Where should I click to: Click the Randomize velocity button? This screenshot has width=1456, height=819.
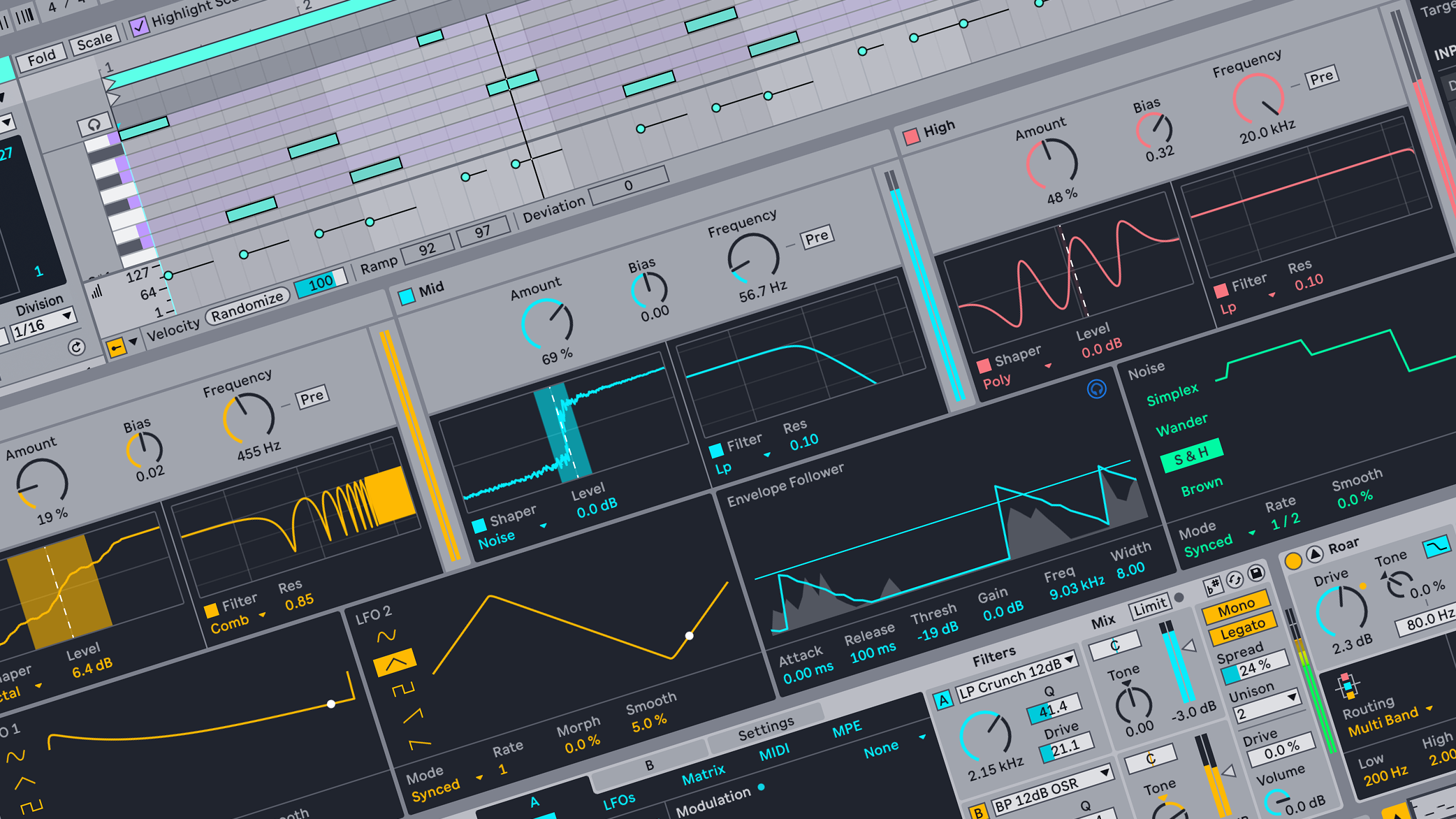point(248,306)
